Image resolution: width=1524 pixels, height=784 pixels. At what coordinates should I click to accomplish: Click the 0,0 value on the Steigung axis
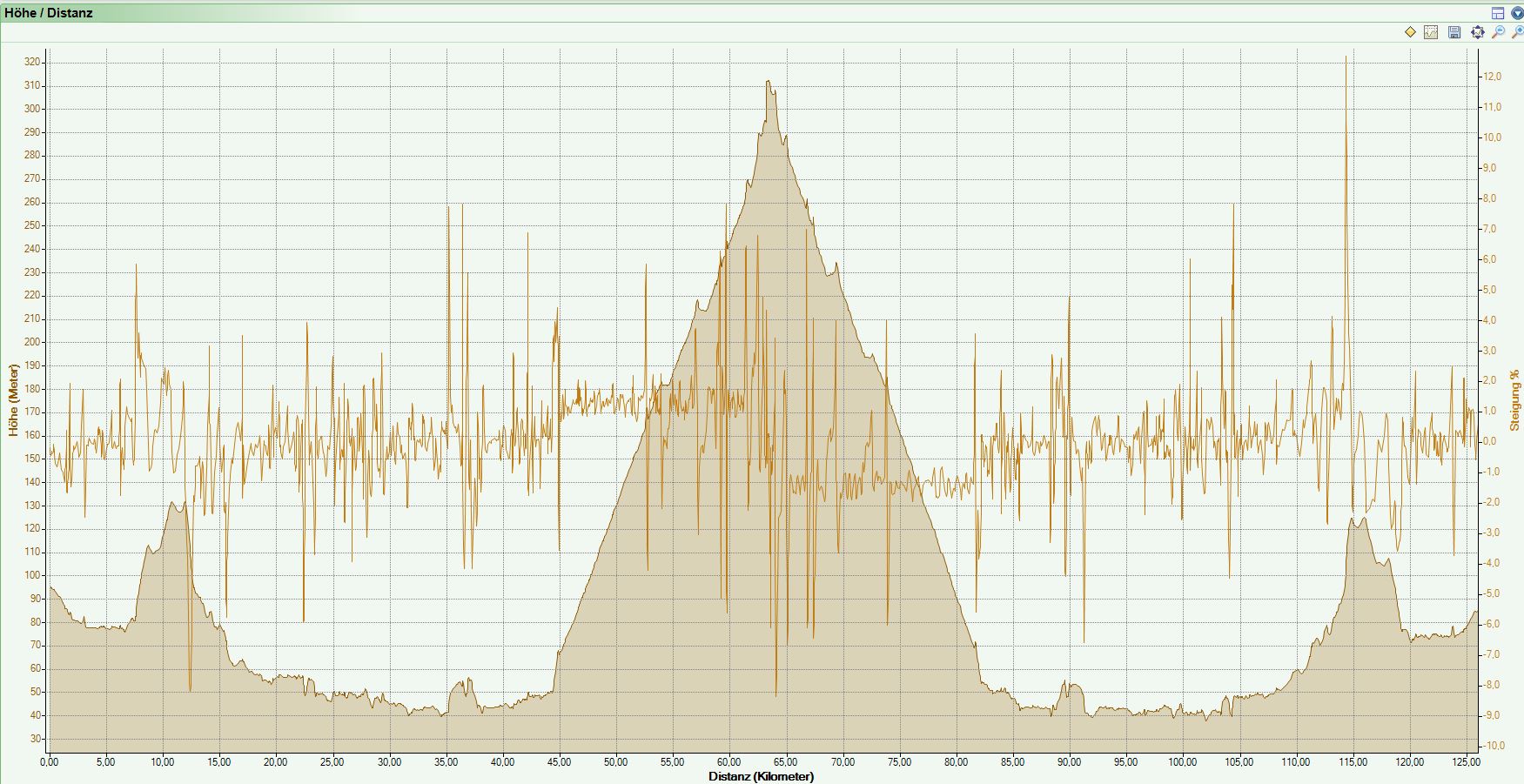tap(1490, 441)
